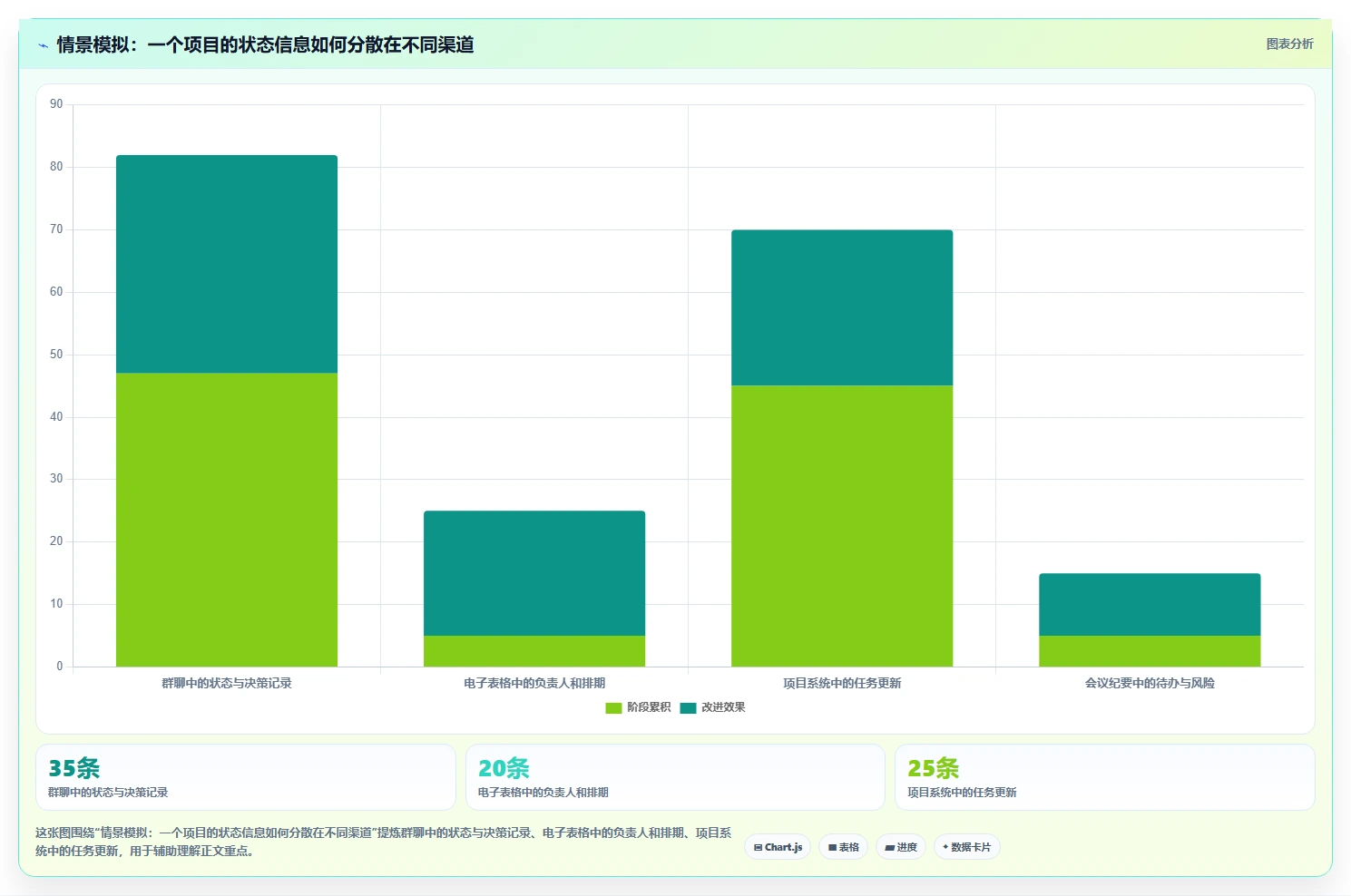
Task: Click the y-axis value 50
Action: click(x=56, y=355)
